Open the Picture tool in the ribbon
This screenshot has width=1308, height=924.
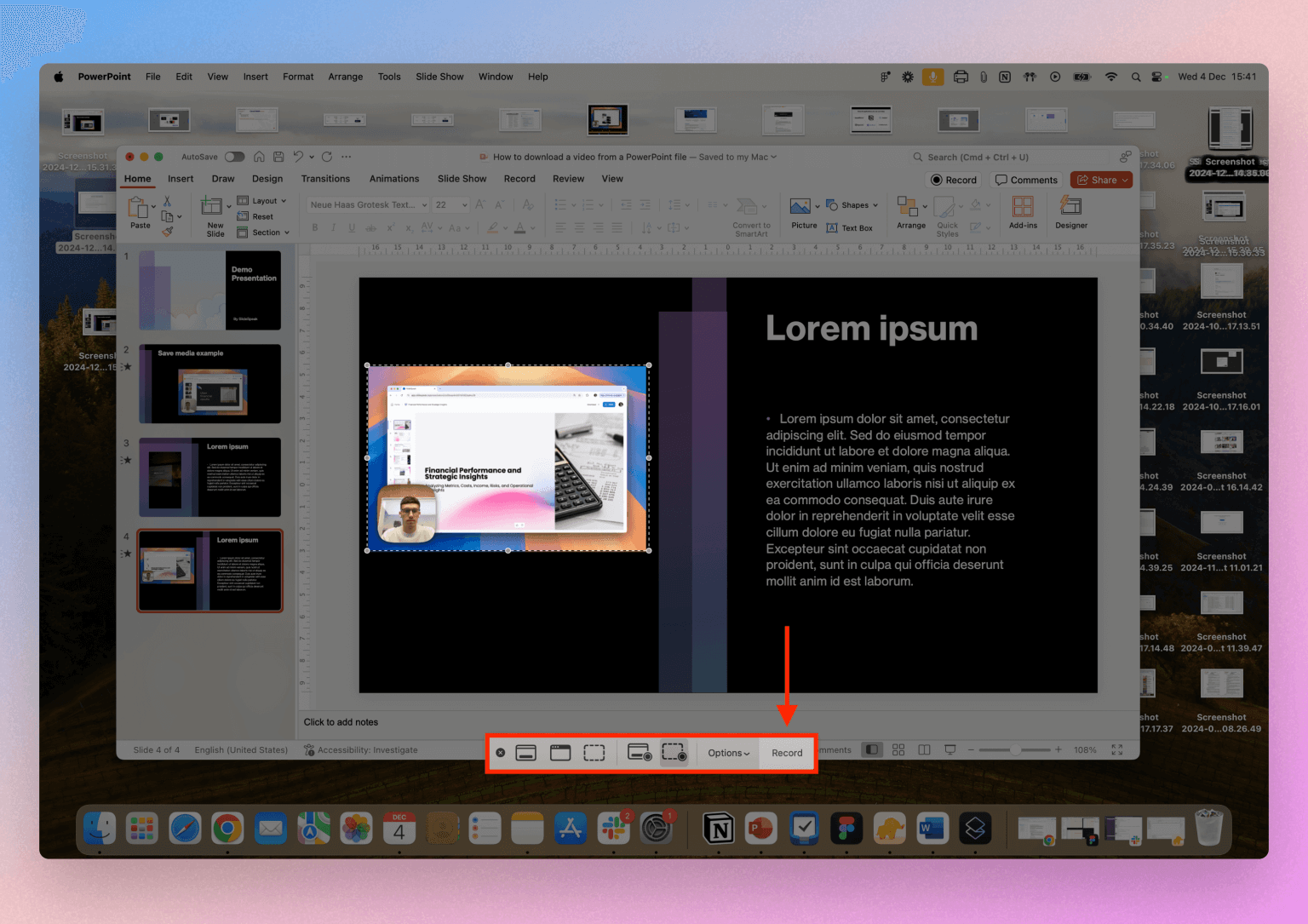[799, 204]
